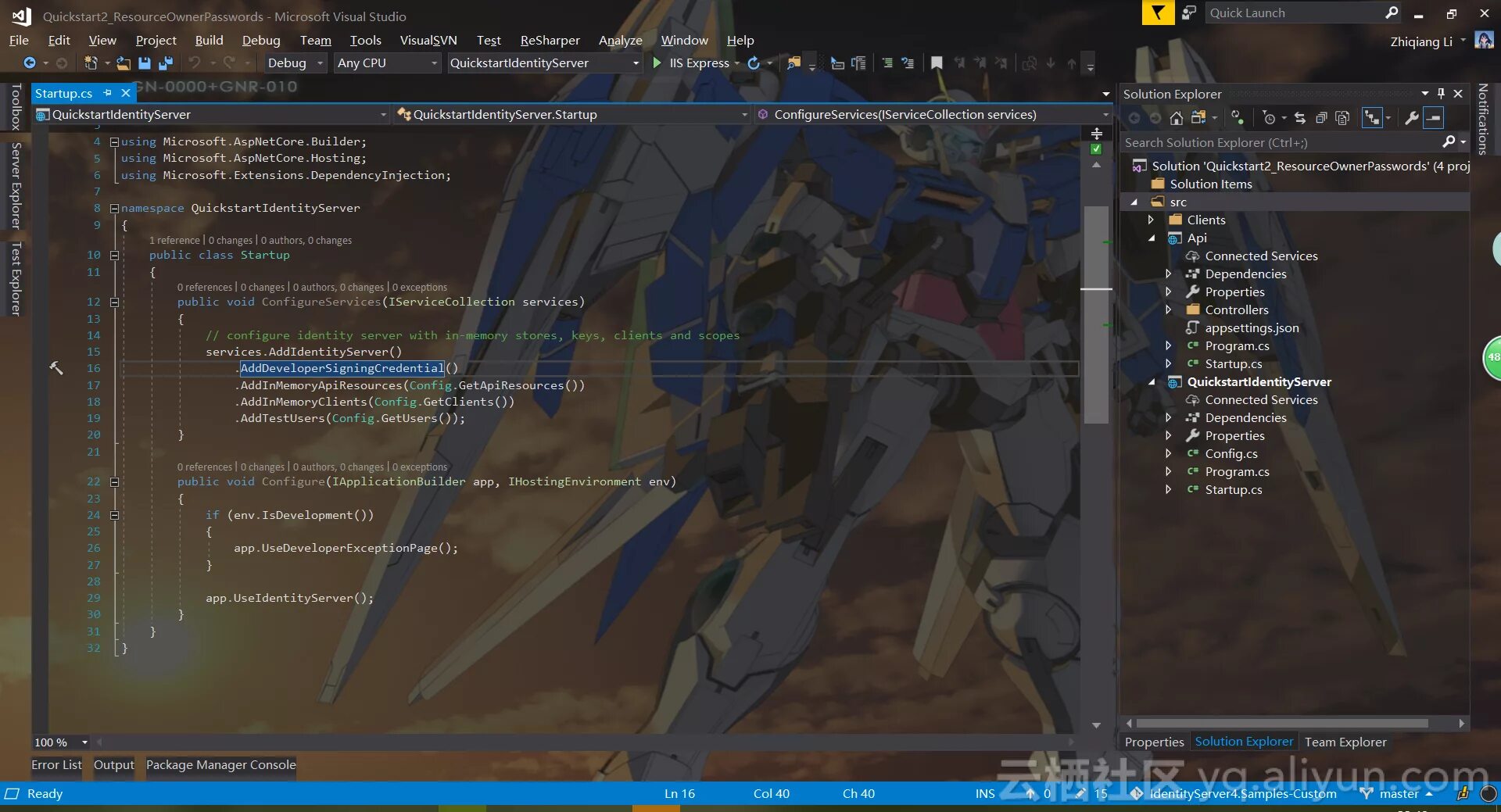Click the New Project toolbar icon
This screenshot has height=812, width=1501.
pyautogui.click(x=91, y=63)
